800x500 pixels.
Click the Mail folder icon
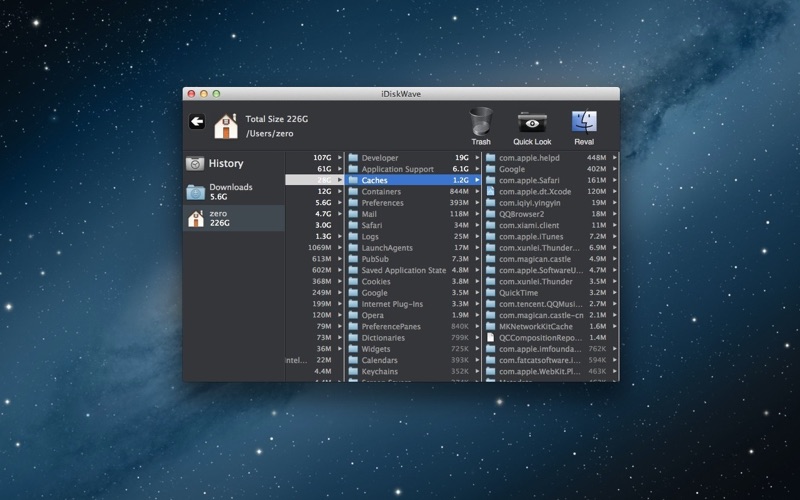[353, 214]
